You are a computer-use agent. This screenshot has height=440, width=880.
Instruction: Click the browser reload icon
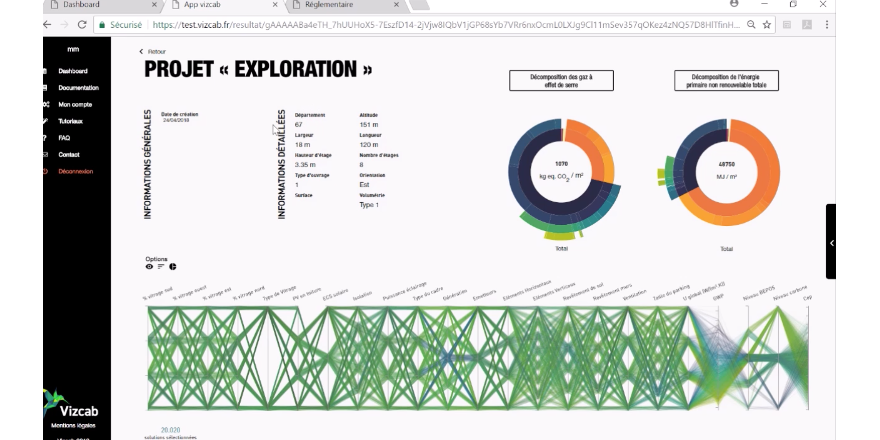click(x=82, y=25)
